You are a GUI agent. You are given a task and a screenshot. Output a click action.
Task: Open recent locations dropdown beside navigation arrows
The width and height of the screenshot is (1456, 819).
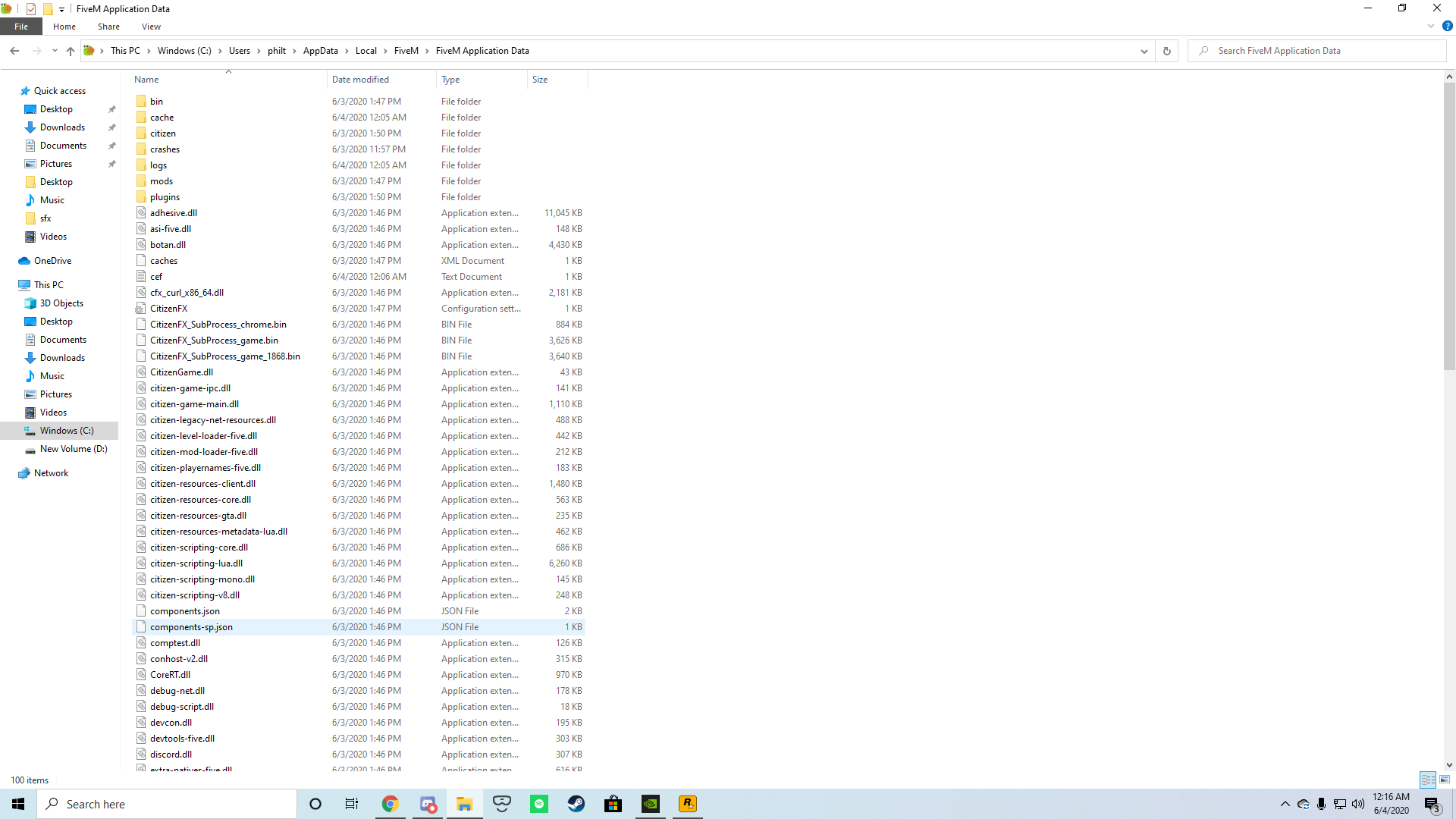(x=54, y=51)
